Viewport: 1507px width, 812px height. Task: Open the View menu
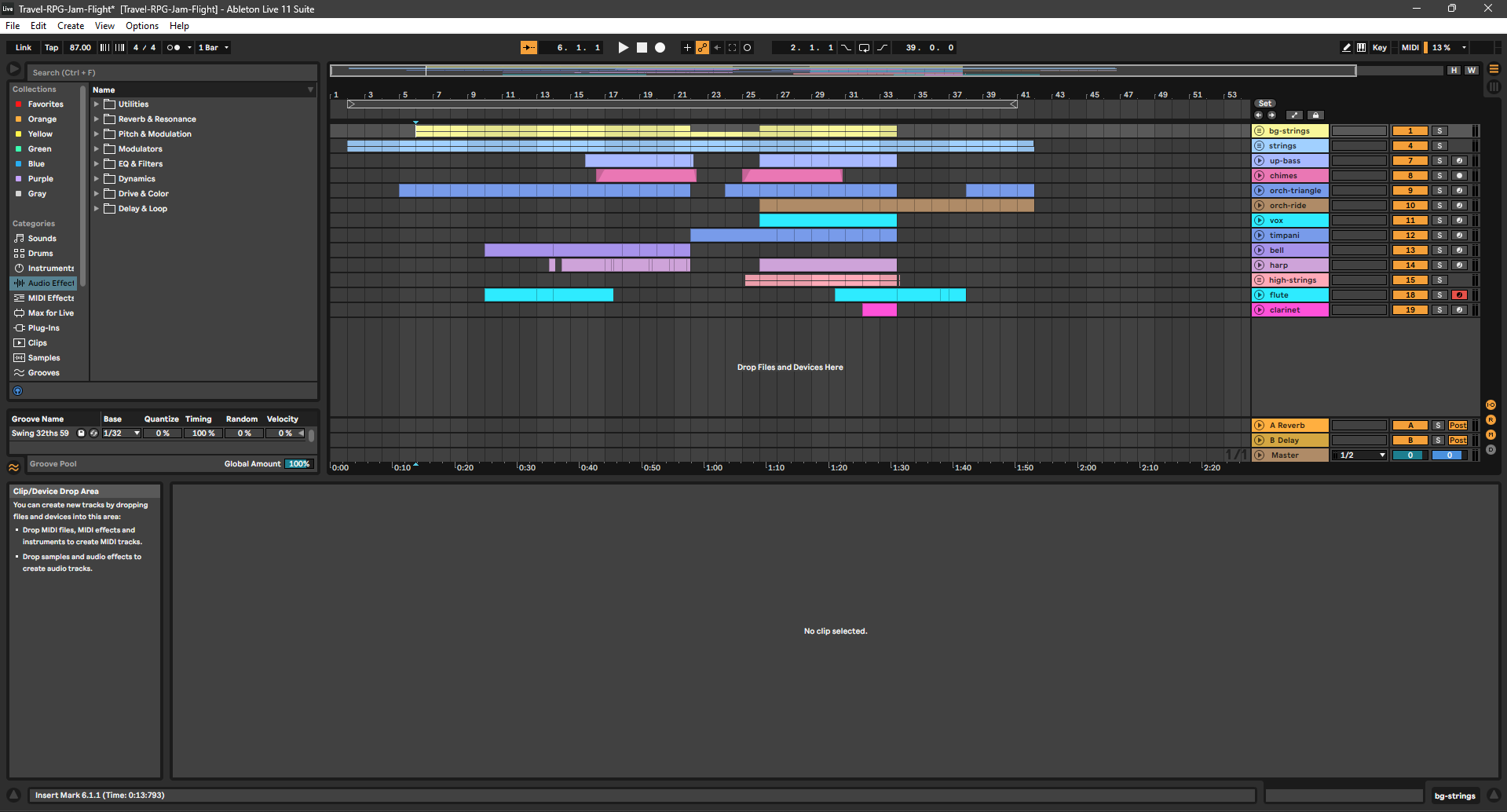104,26
